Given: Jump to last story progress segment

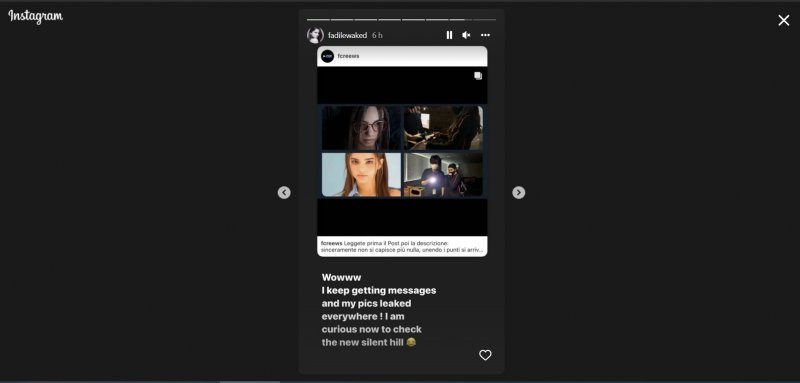Looking at the screenshot, I should tap(484, 19).
